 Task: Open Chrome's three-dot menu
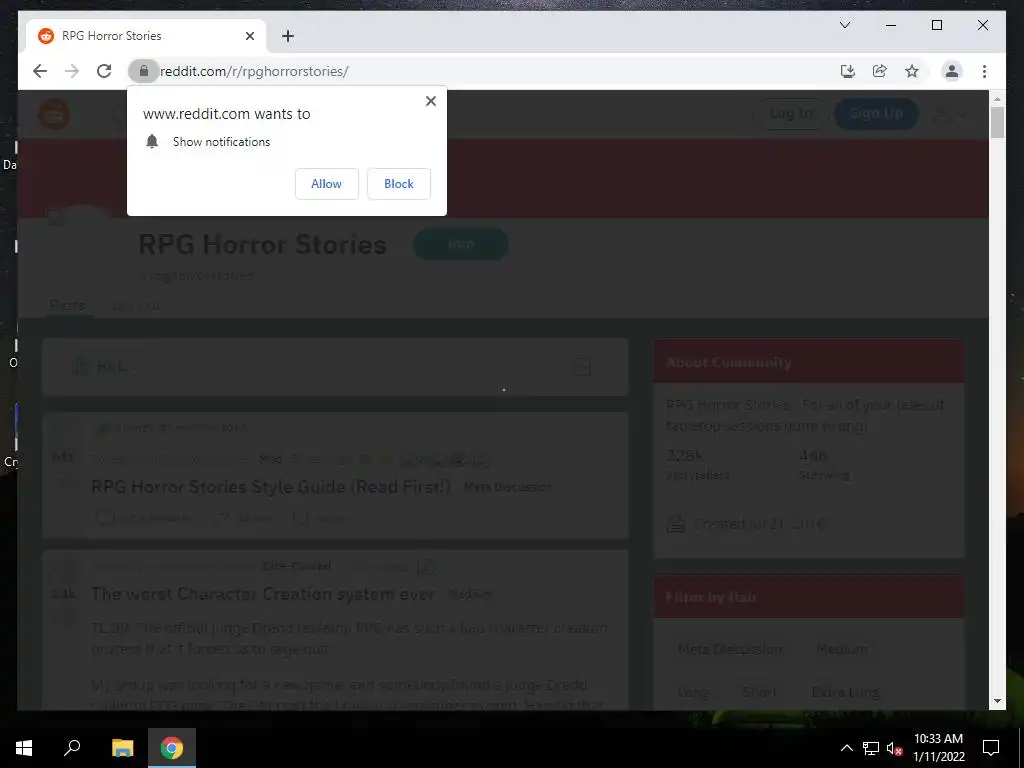click(x=984, y=71)
